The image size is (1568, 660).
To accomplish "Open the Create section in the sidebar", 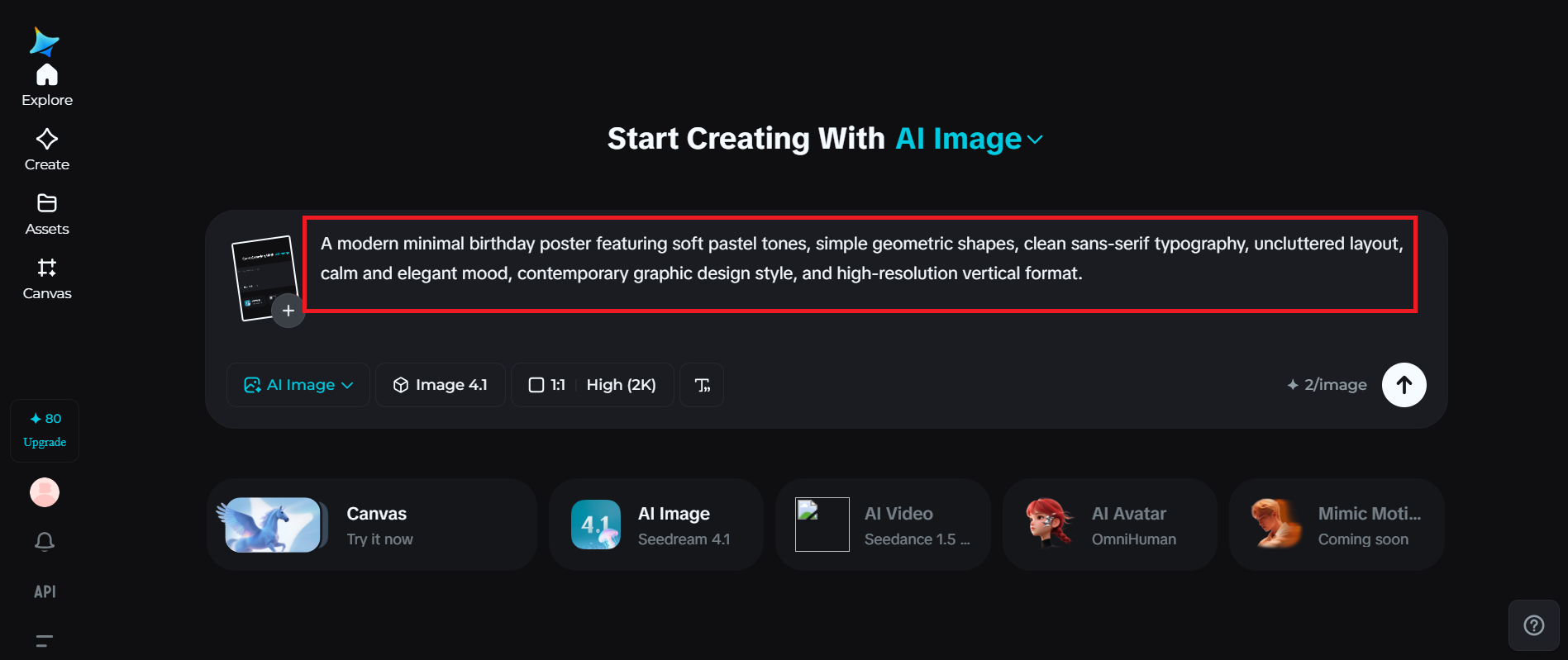I will tap(47, 150).
